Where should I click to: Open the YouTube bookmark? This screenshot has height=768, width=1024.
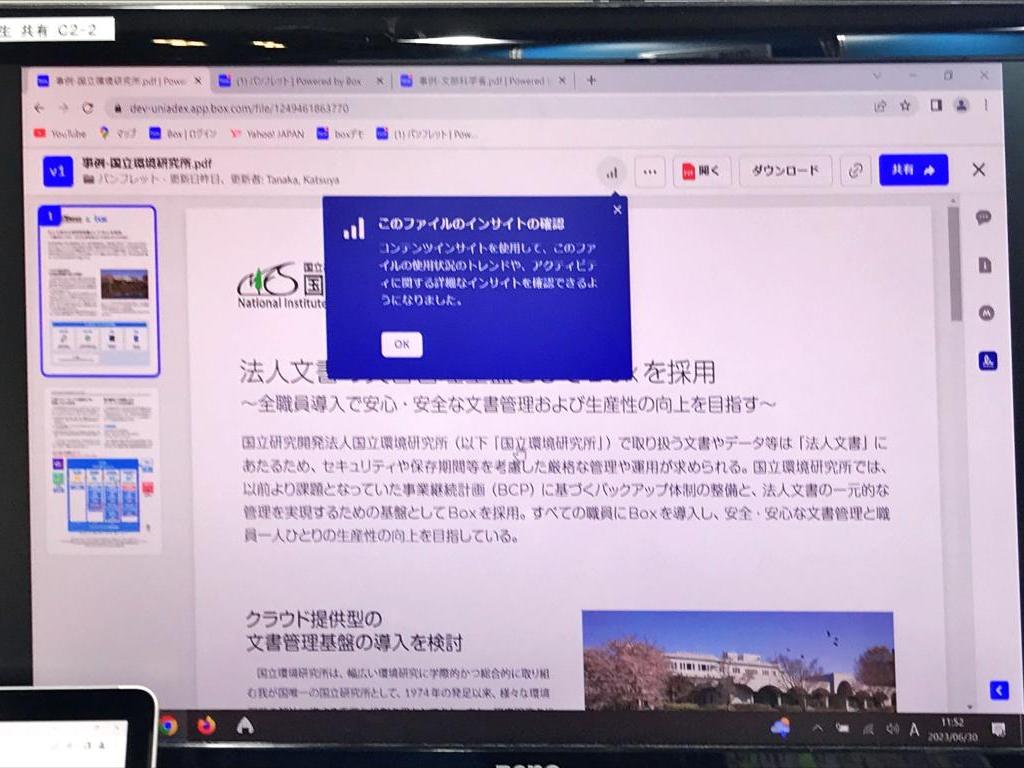(x=60, y=133)
